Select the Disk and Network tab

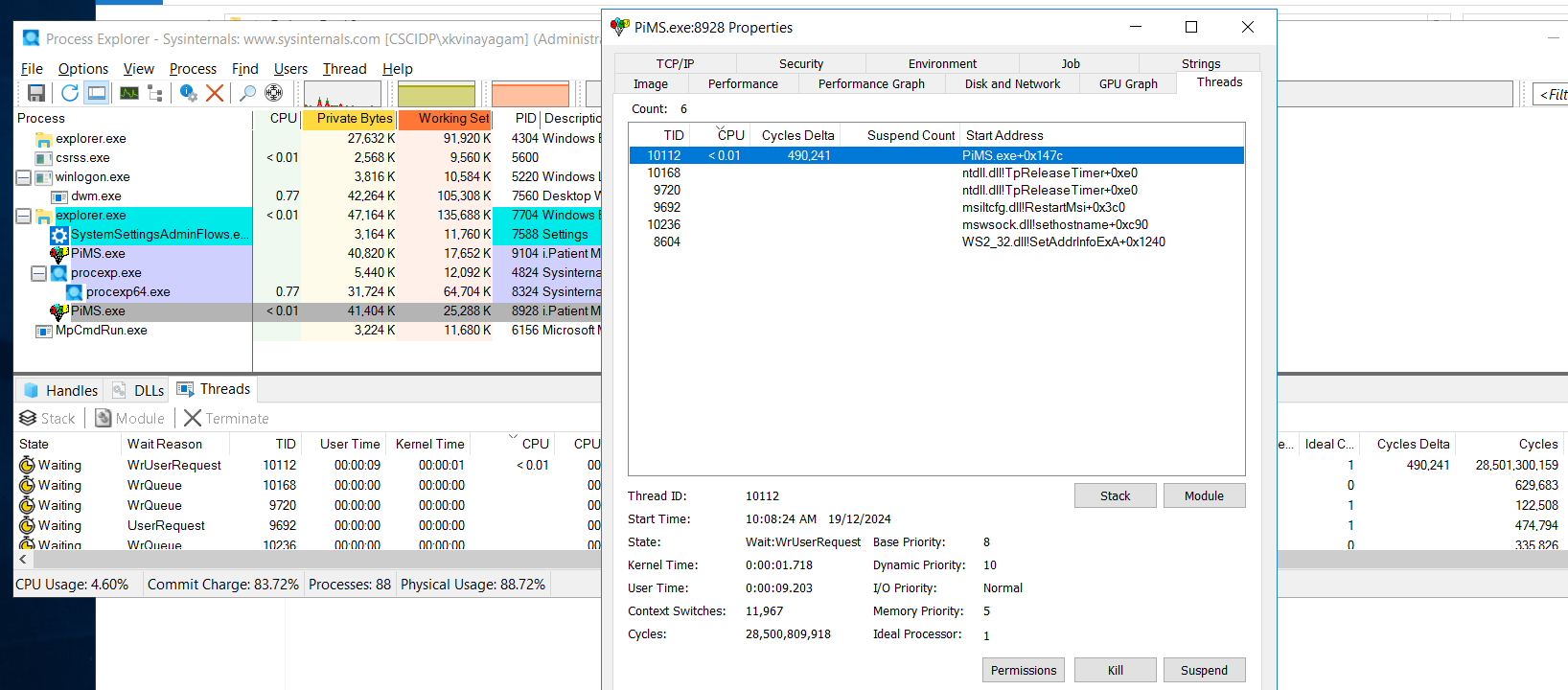coord(1012,84)
